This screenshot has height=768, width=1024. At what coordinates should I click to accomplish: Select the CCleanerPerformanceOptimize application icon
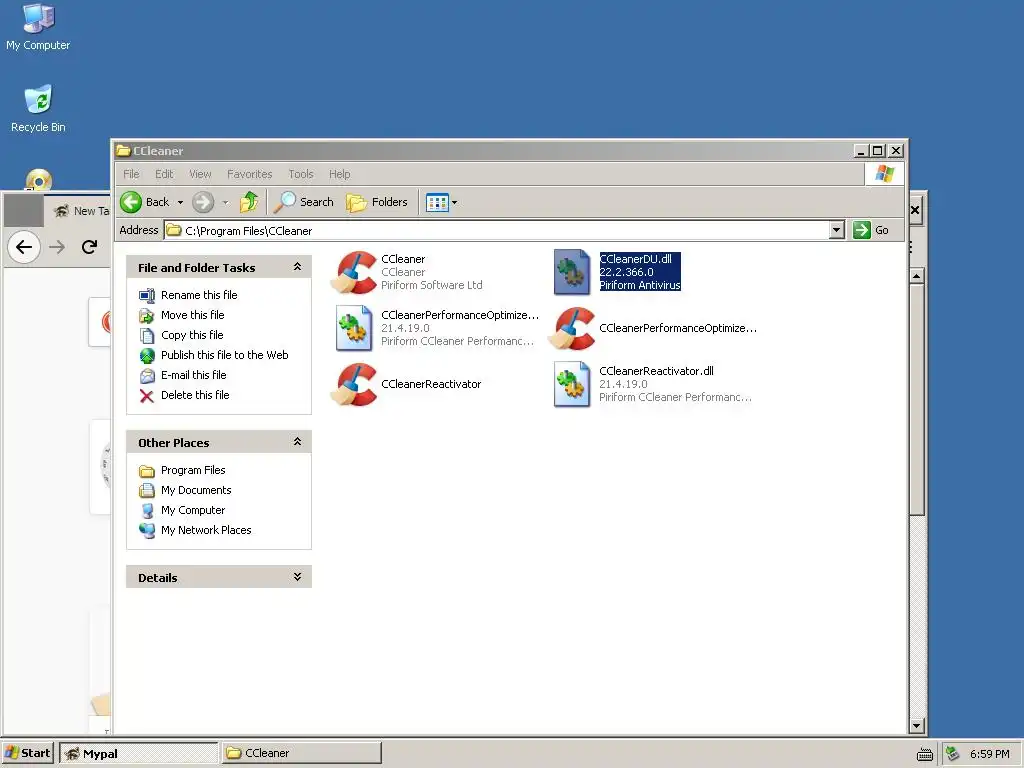(x=572, y=328)
